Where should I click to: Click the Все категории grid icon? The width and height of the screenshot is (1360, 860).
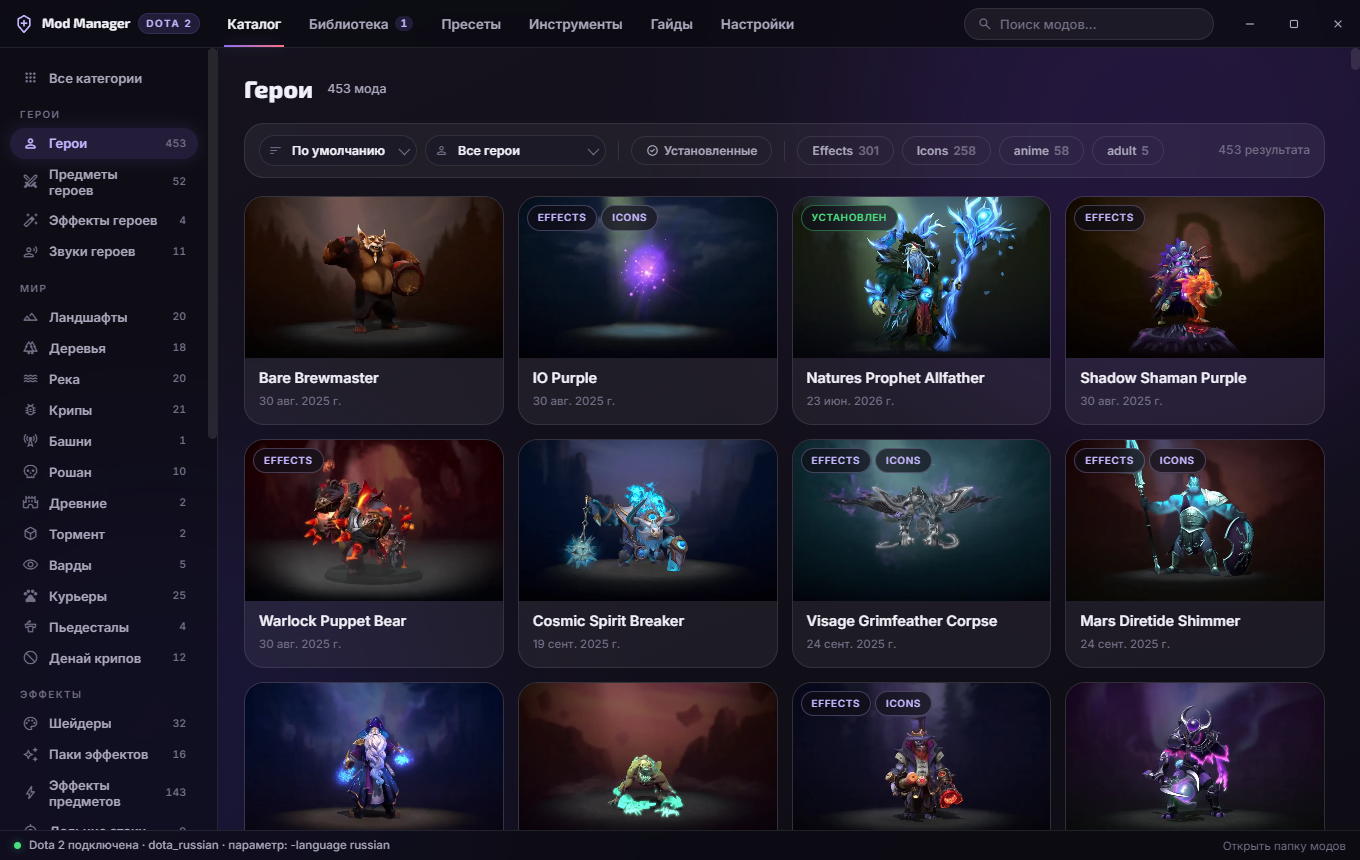(x=30, y=79)
